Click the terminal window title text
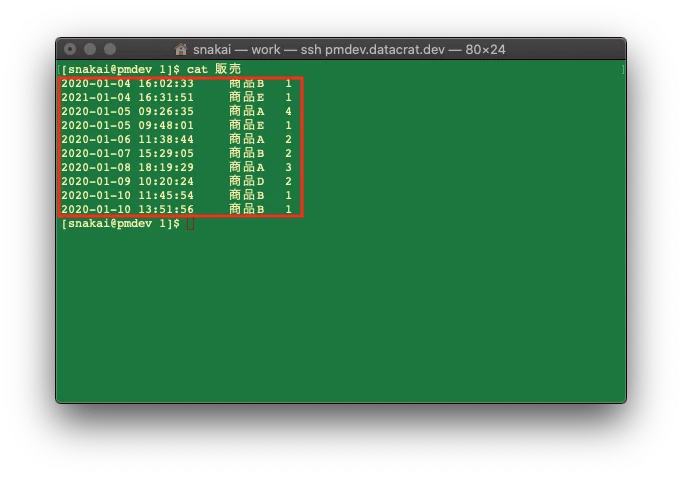682x477 pixels. [x=349, y=50]
